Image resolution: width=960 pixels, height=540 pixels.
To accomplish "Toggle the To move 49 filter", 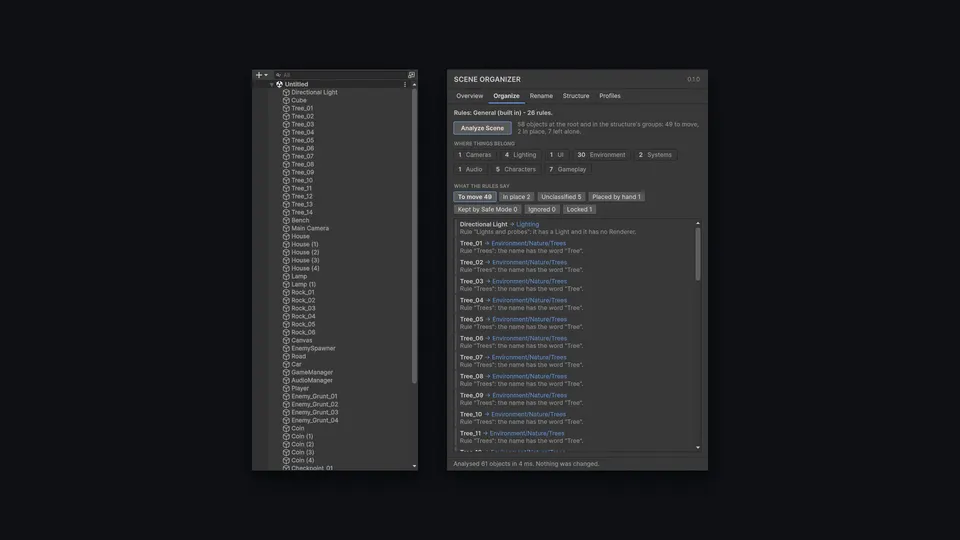I will [x=475, y=197].
